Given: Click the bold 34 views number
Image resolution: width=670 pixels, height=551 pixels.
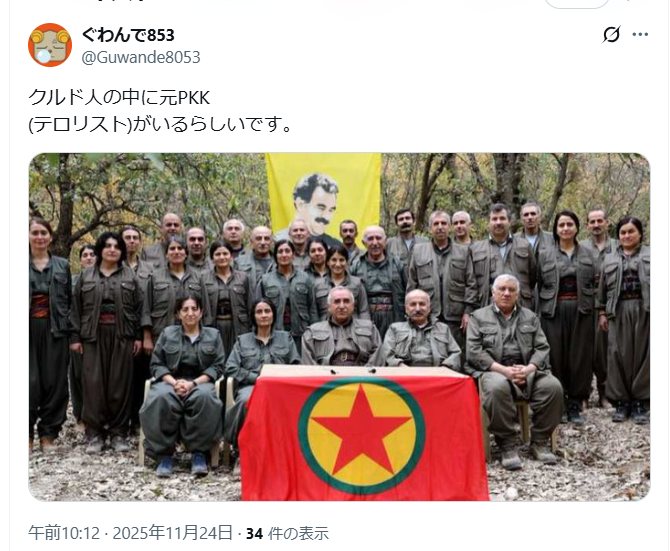Looking at the screenshot, I should 254,533.
